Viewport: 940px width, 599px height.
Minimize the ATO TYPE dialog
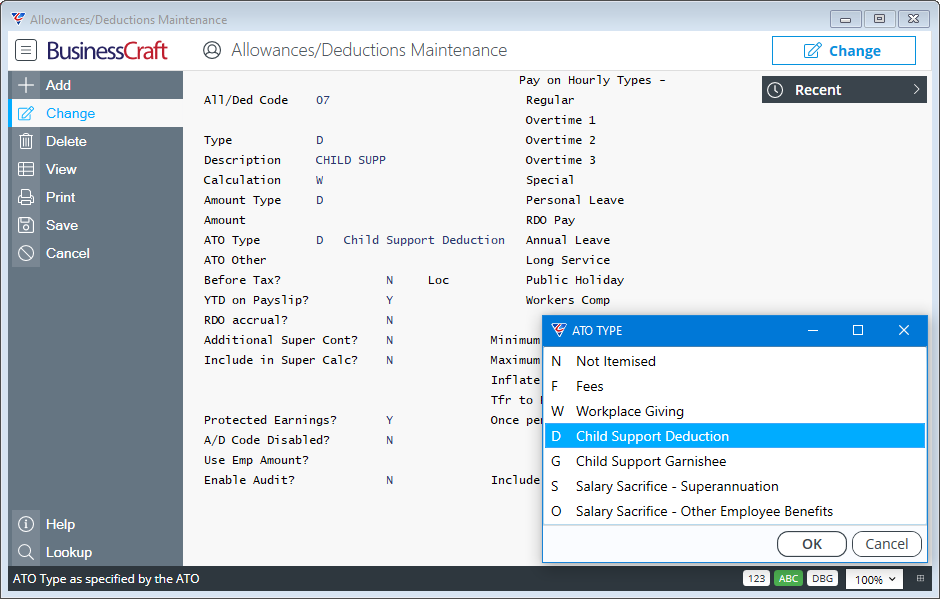813,330
